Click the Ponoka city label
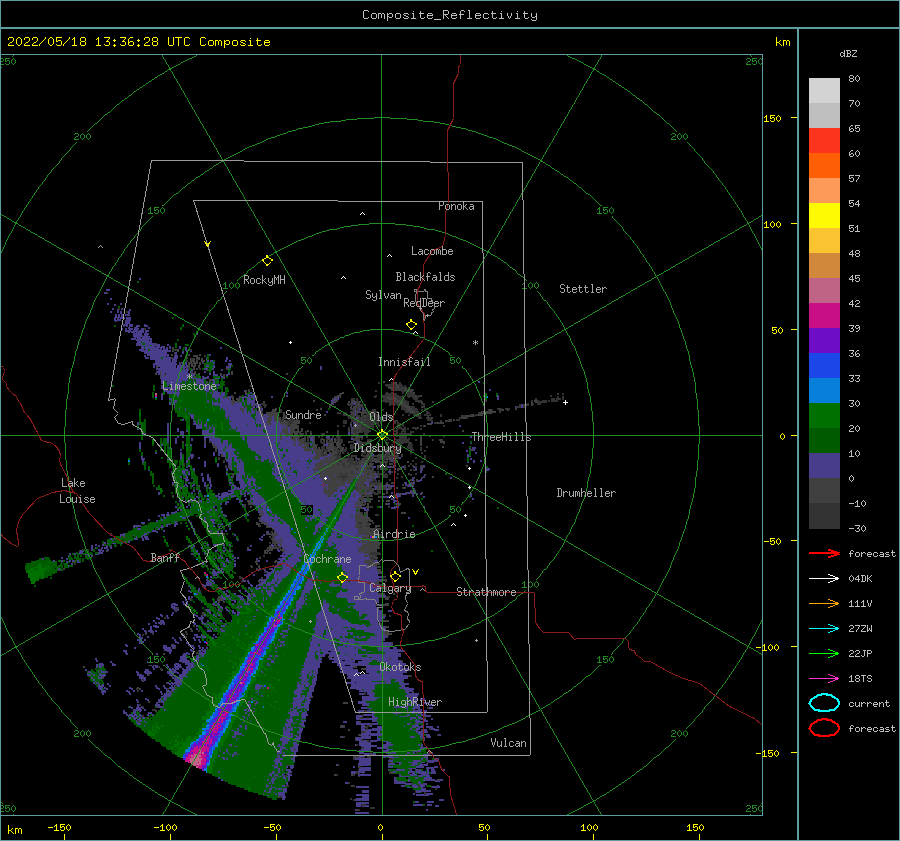This screenshot has width=900, height=841. [x=456, y=206]
